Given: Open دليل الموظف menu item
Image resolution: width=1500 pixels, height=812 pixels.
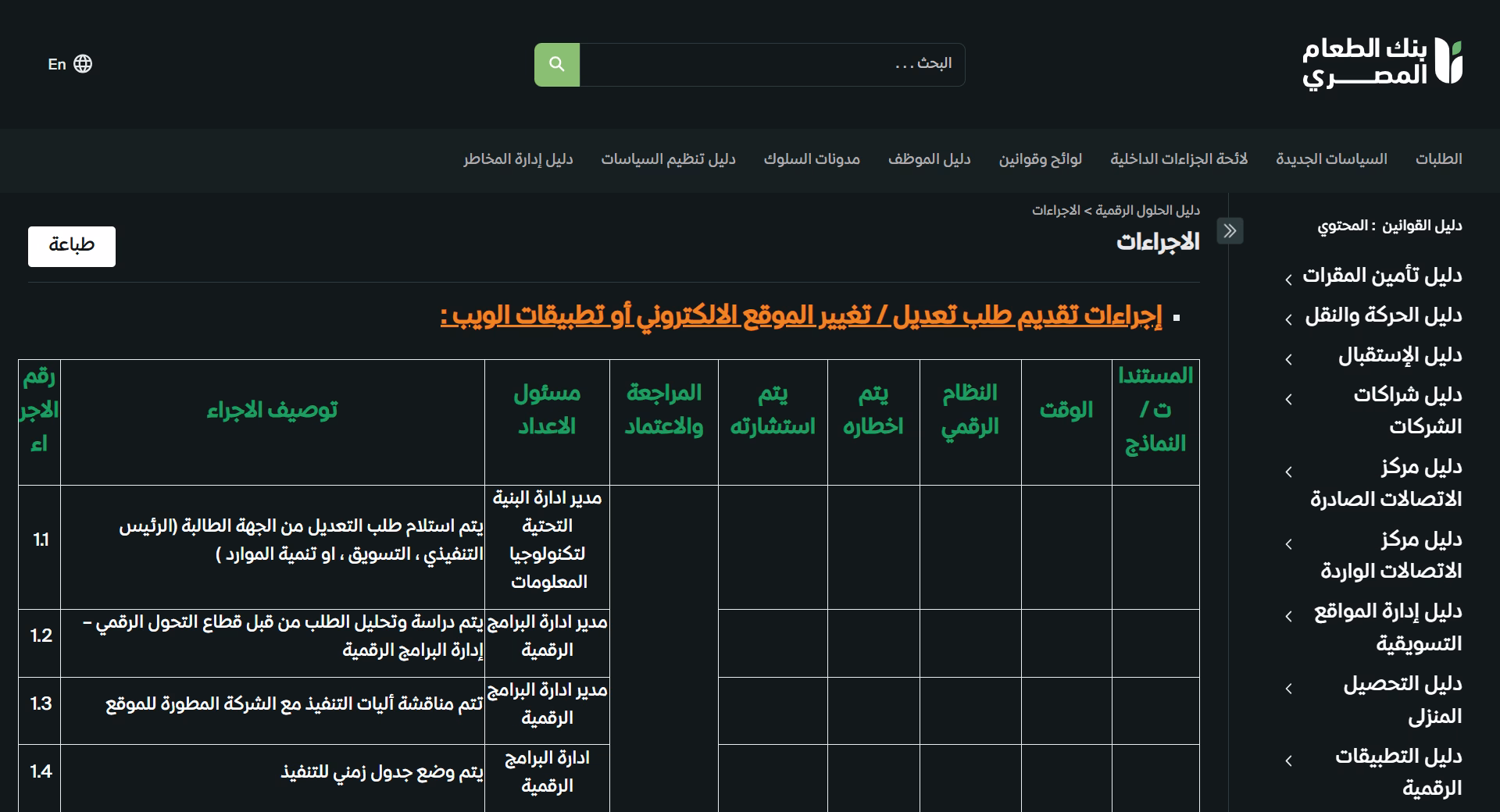Looking at the screenshot, I should pyautogui.click(x=929, y=159).
